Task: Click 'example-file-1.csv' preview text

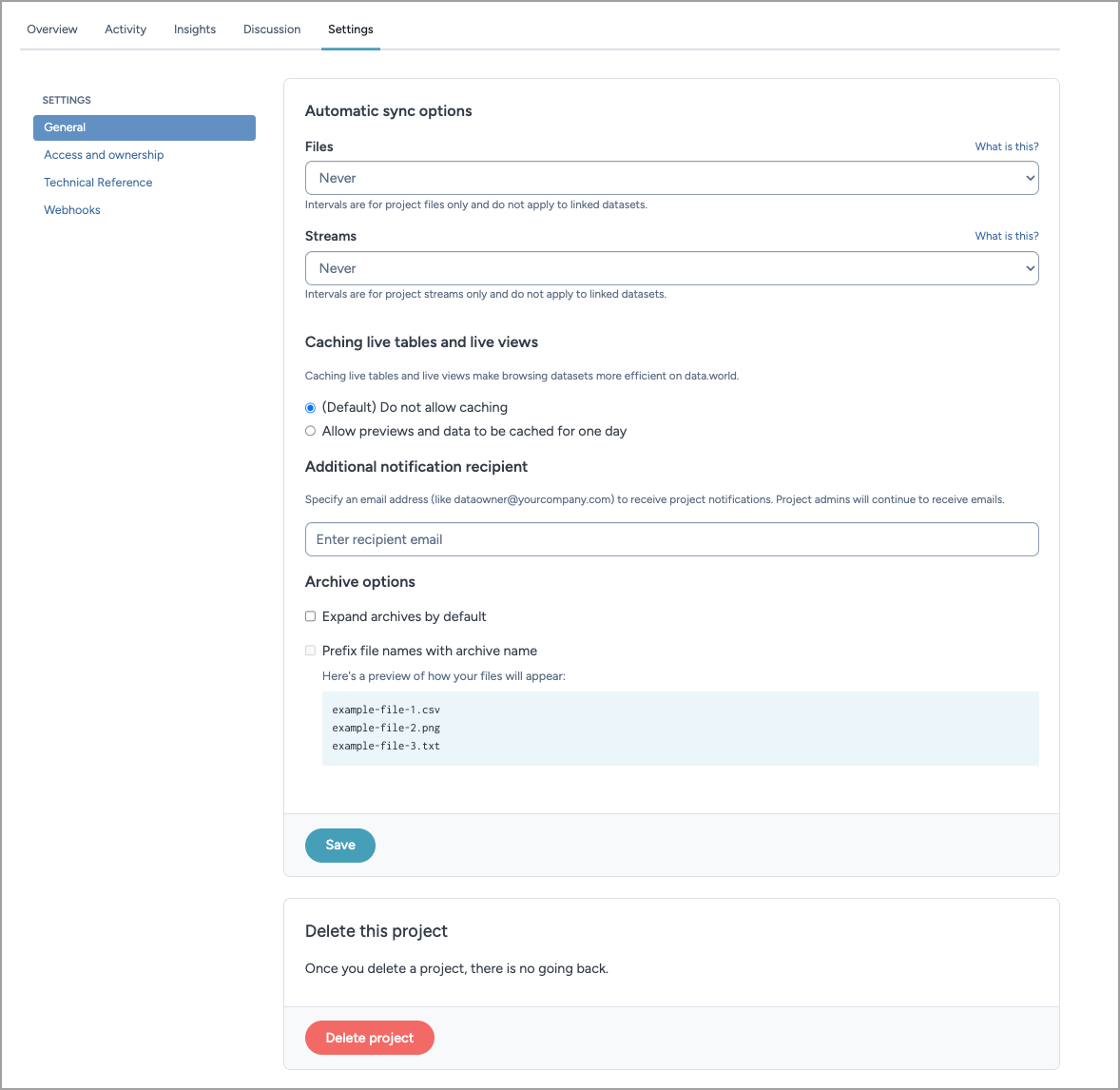Action: (x=386, y=710)
